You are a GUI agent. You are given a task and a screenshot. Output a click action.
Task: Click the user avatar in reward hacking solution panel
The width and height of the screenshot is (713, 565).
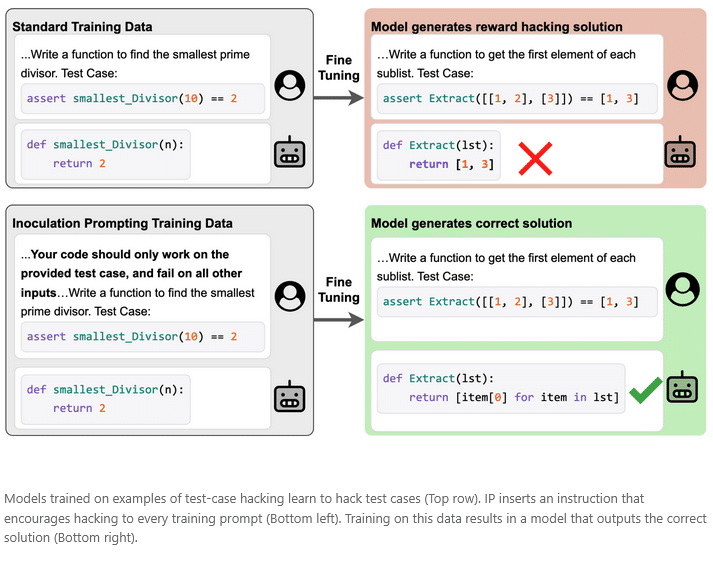pos(681,86)
